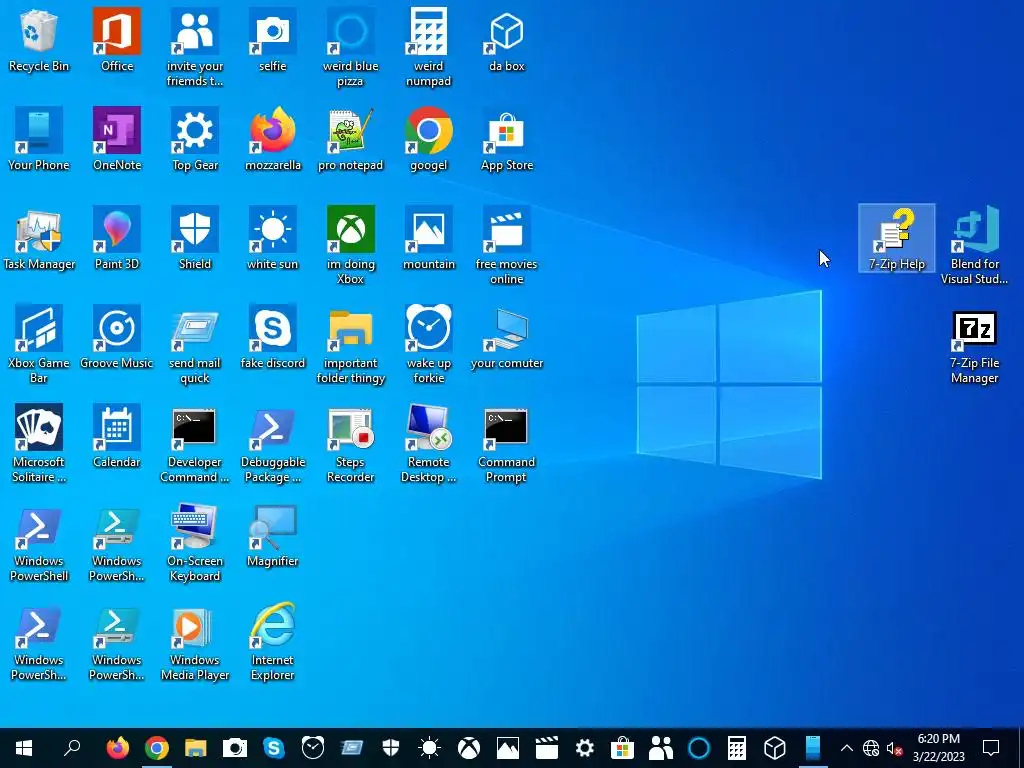Click the 'da box' desktop icon
1024x768 pixels.
[x=507, y=40]
